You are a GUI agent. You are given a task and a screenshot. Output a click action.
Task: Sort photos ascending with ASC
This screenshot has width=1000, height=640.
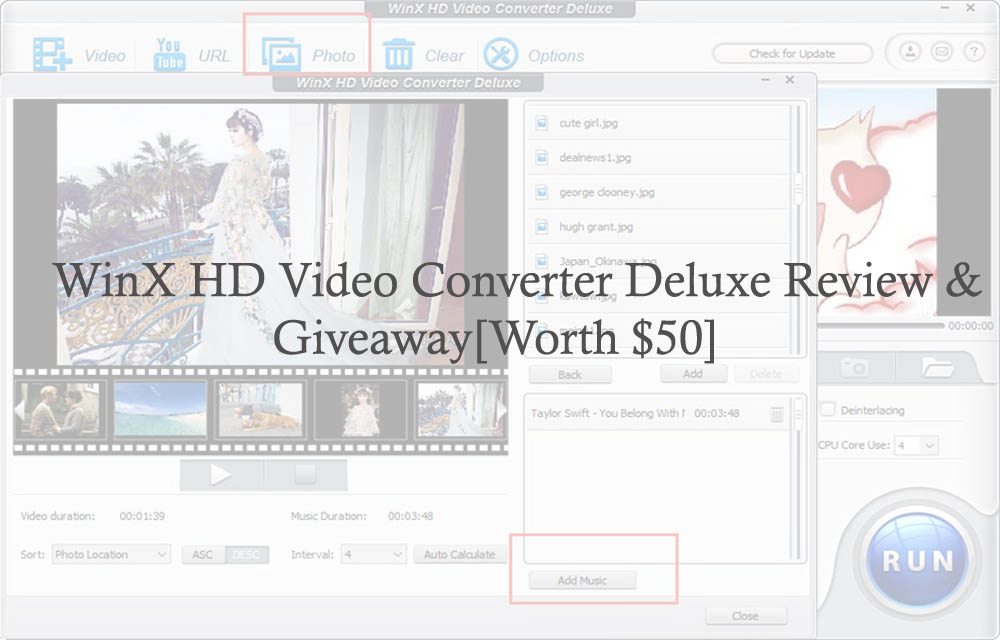203,555
